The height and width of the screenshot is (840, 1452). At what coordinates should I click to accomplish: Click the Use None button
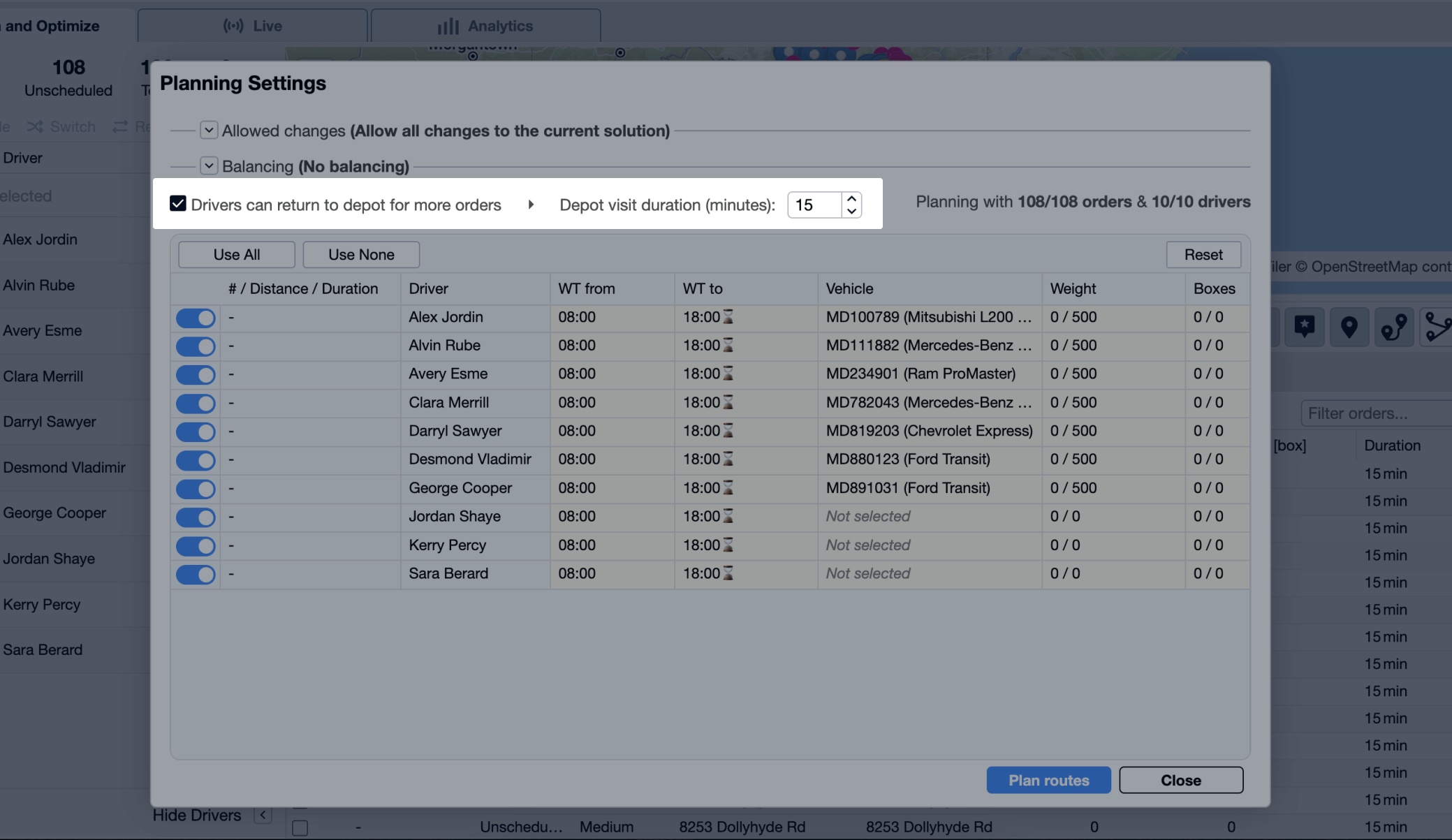[361, 254]
